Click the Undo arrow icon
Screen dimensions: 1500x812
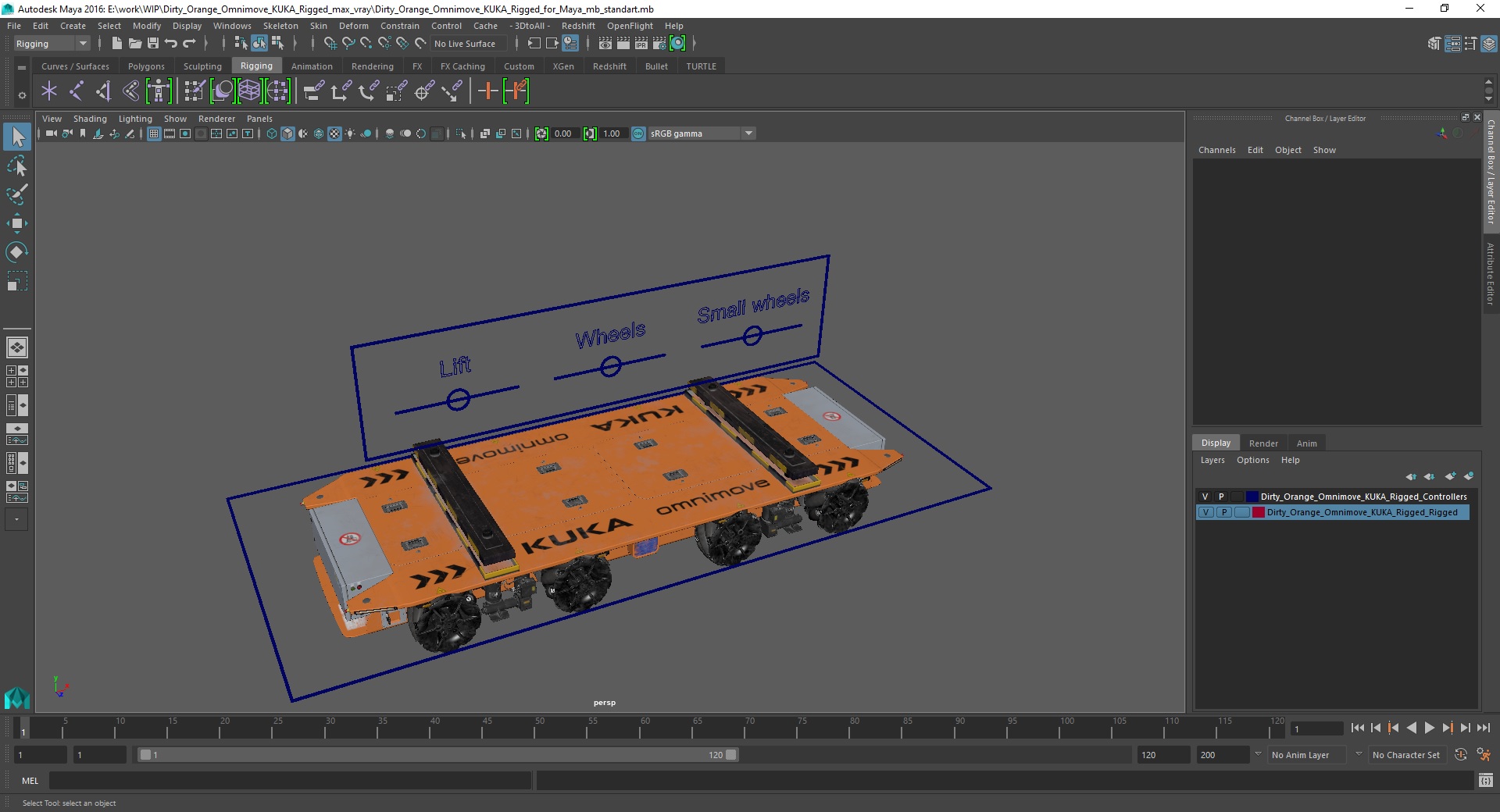171,44
